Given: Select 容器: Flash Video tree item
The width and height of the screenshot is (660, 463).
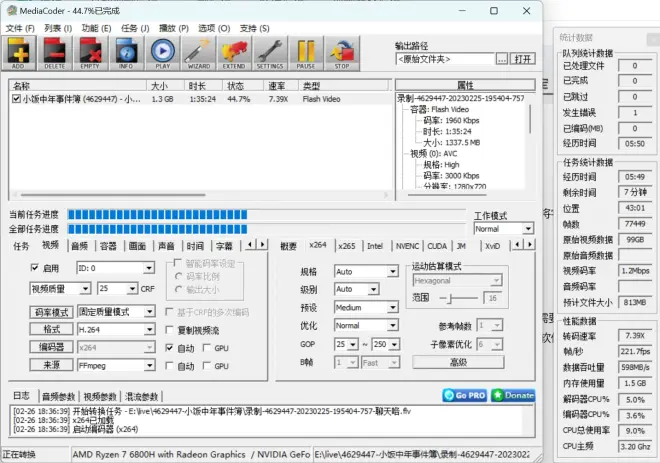Looking at the screenshot, I should 440,109.
